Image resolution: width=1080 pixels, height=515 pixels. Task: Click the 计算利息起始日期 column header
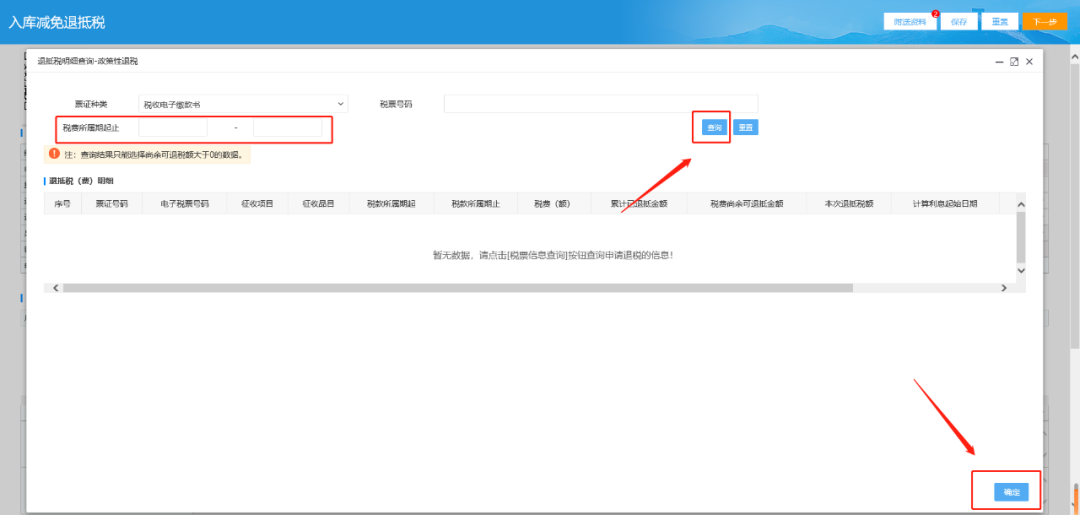pyautogui.click(x=945, y=204)
